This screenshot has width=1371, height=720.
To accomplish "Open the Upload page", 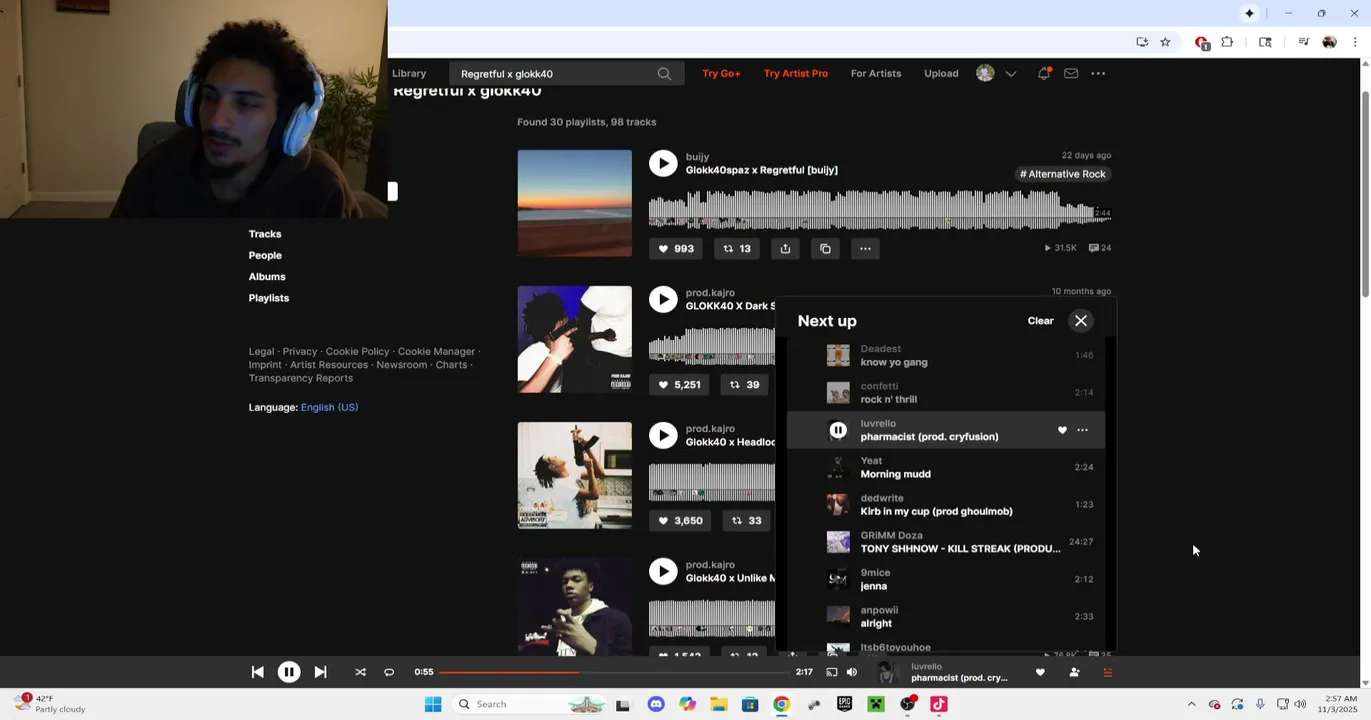I will tap(941, 73).
